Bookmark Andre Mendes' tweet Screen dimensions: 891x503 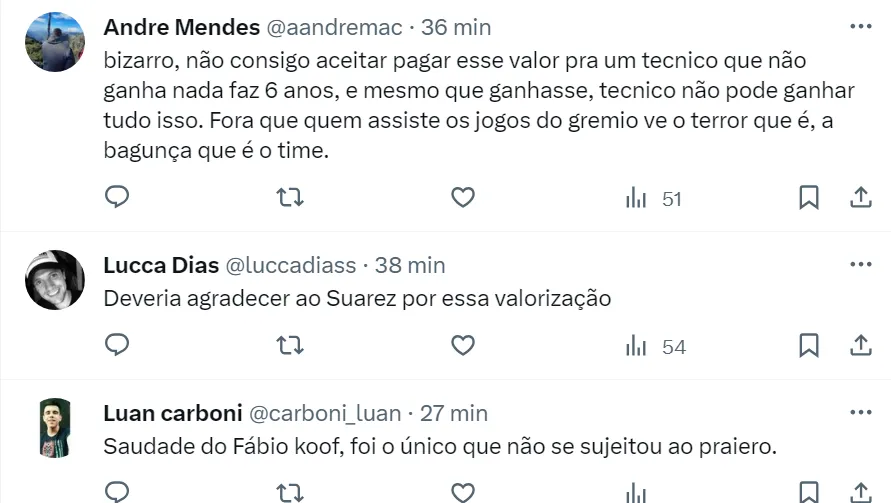(809, 198)
